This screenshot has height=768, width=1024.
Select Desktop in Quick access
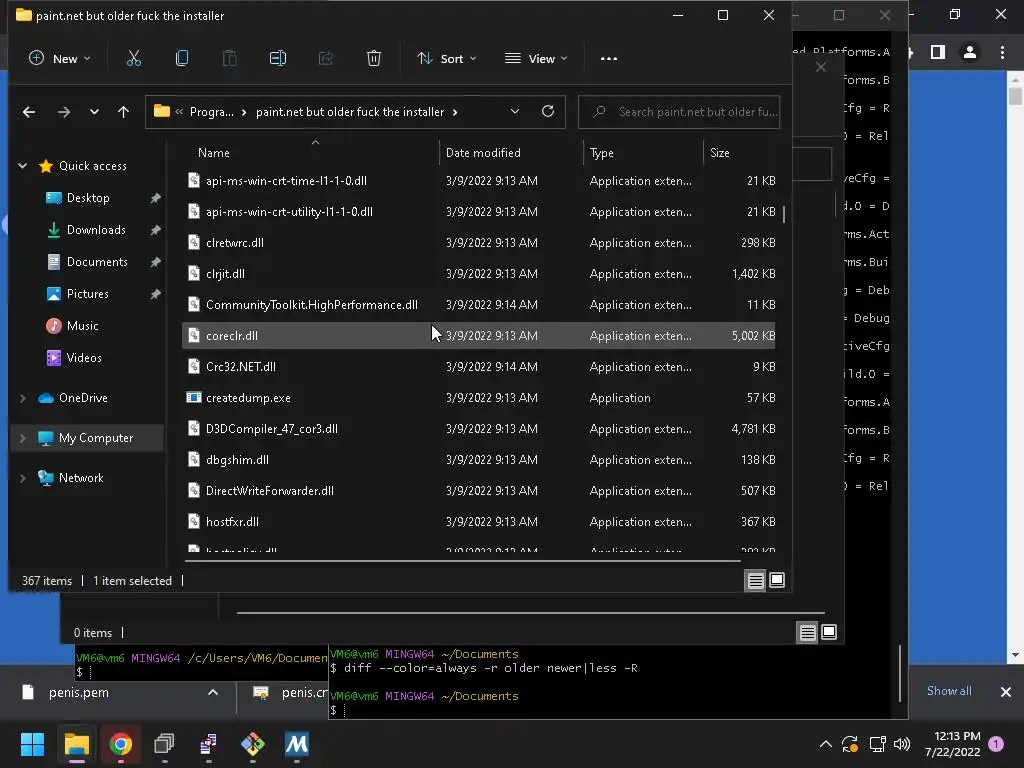(88, 198)
